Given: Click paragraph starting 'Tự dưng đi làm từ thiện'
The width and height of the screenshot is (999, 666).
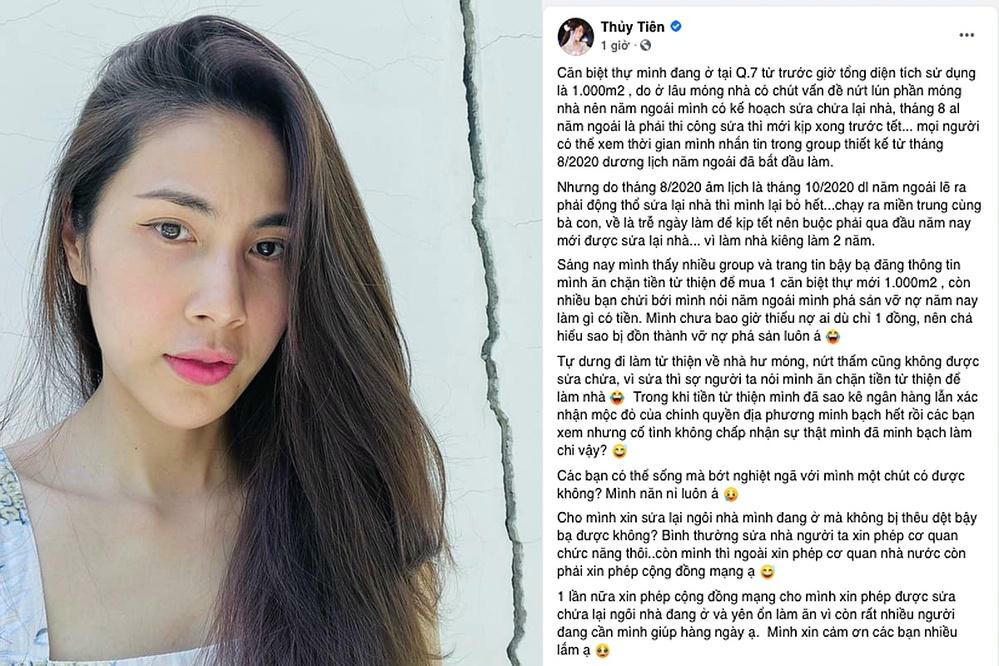Looking at the screenshot, I should (768, 406).
